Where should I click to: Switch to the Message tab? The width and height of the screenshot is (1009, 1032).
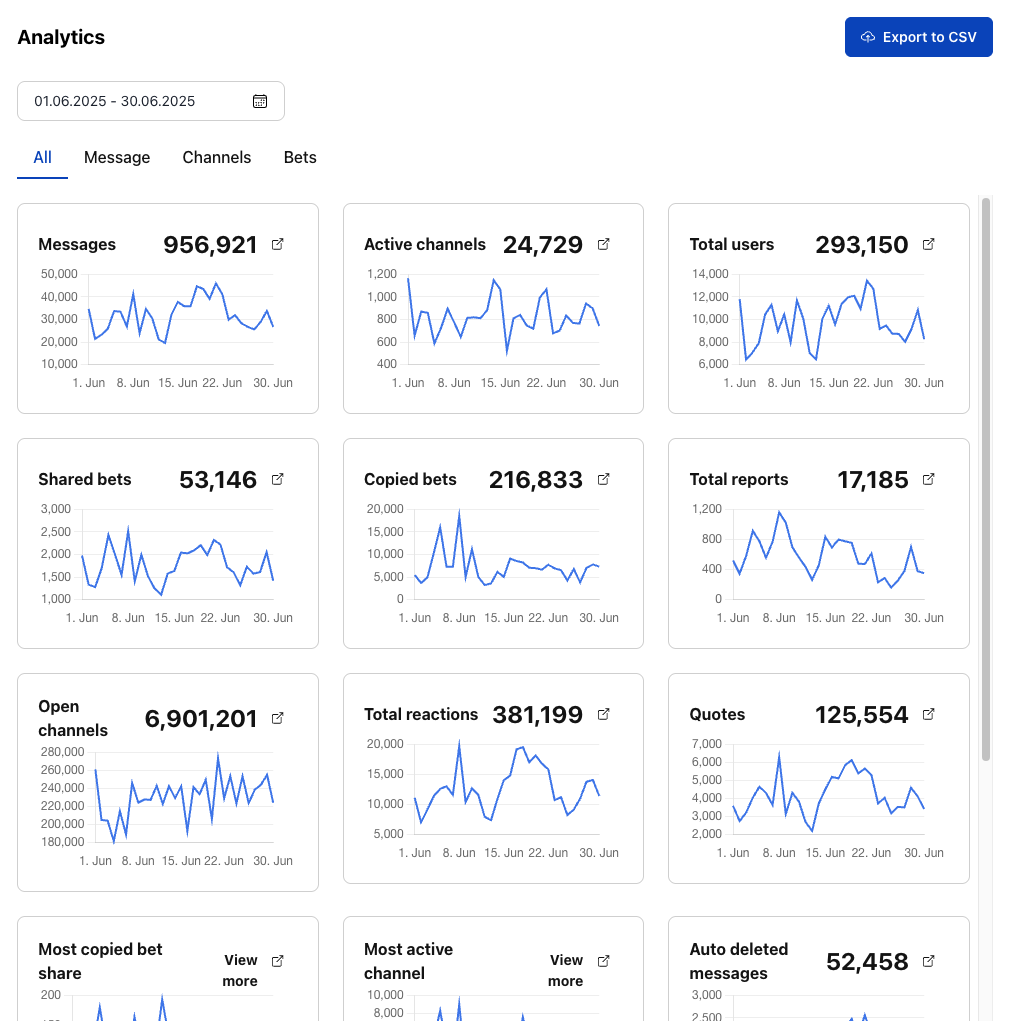tap(117, 157)
